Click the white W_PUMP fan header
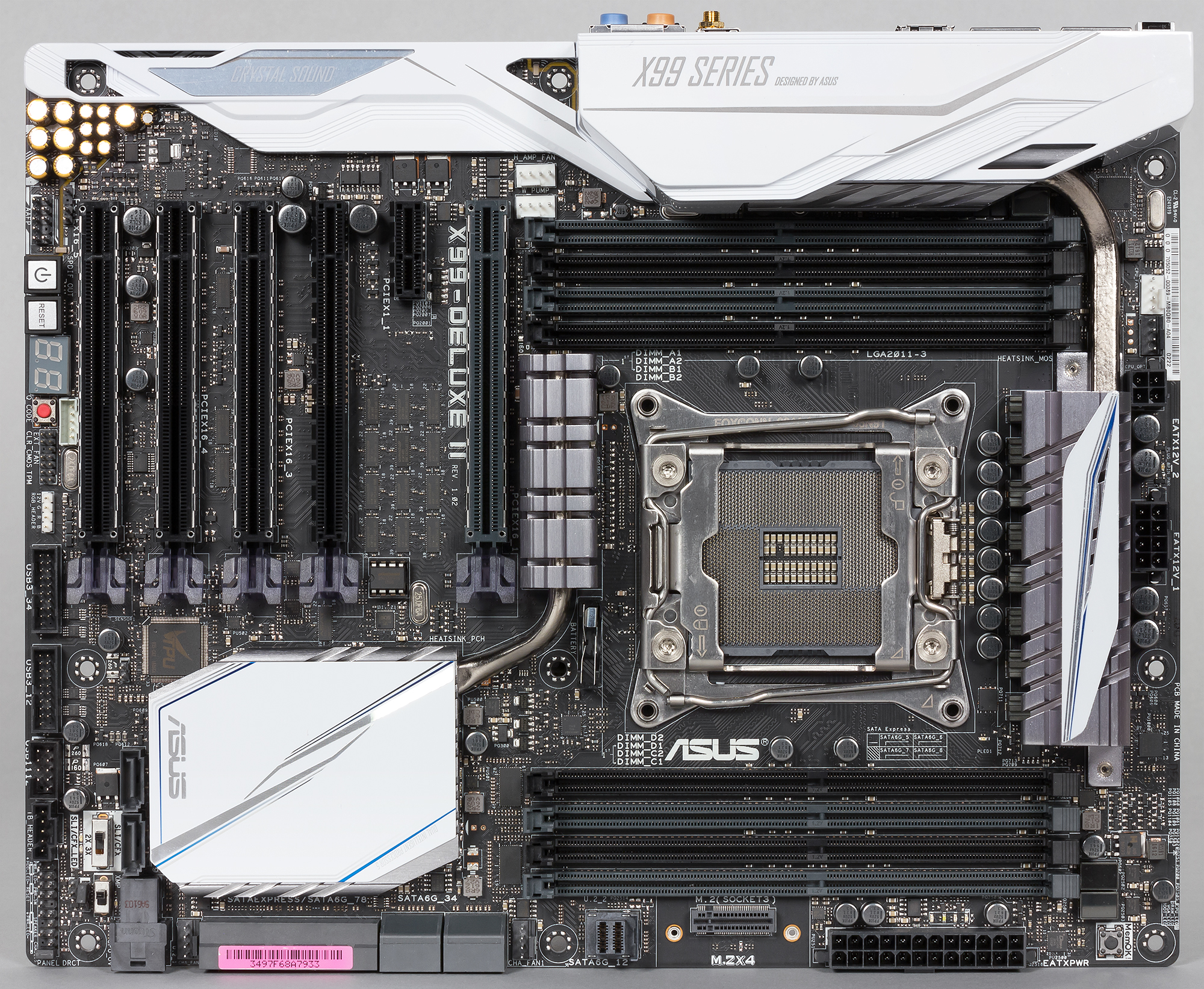This screenshot has height=989, width=1204. click(535, 207)
